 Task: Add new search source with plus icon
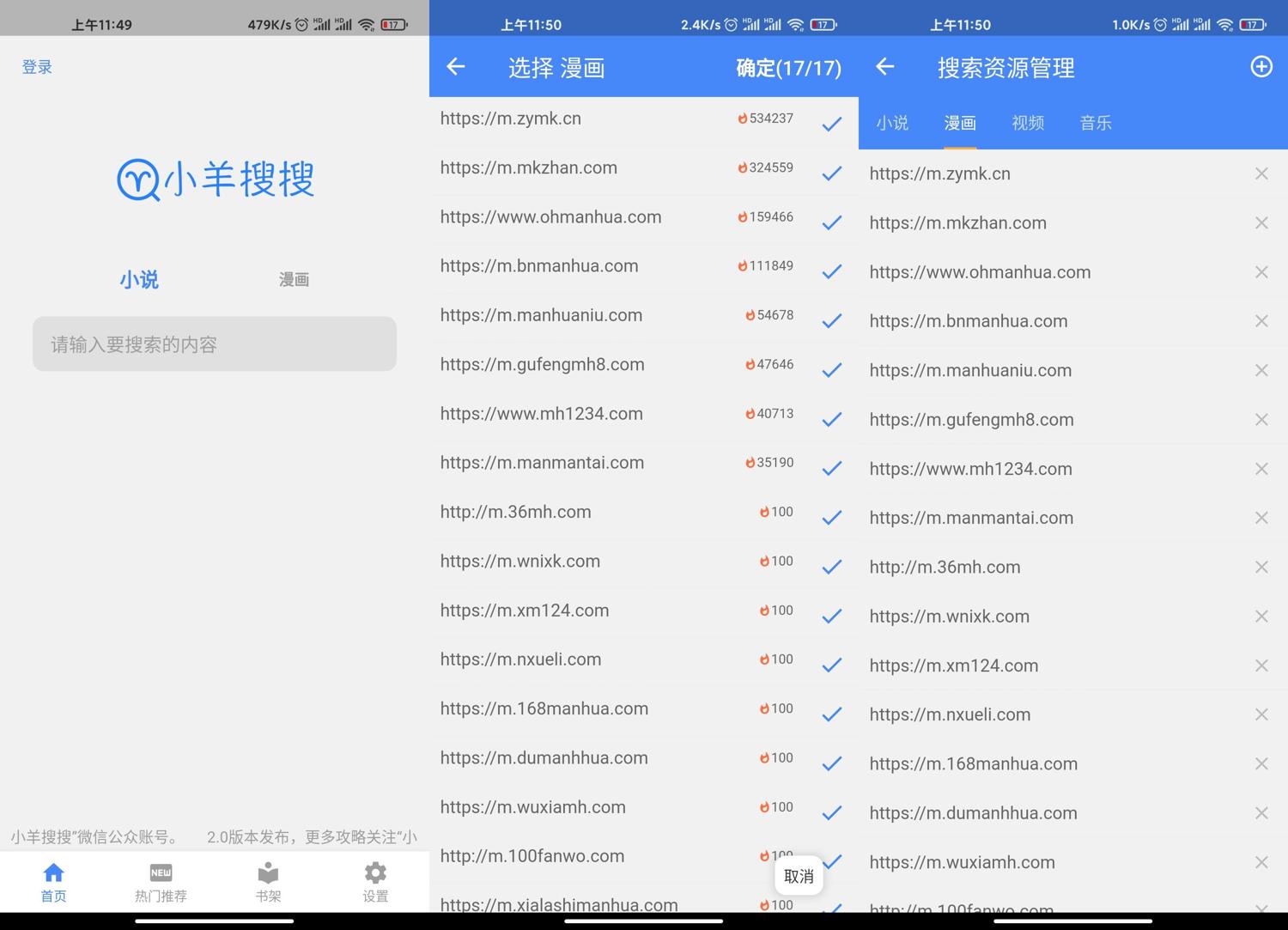point(1261,67)
